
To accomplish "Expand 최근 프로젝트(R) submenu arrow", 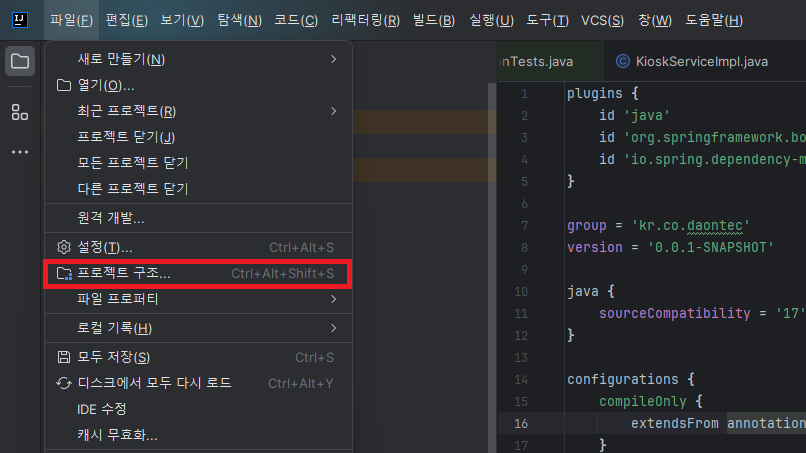I will coord(334,111).
